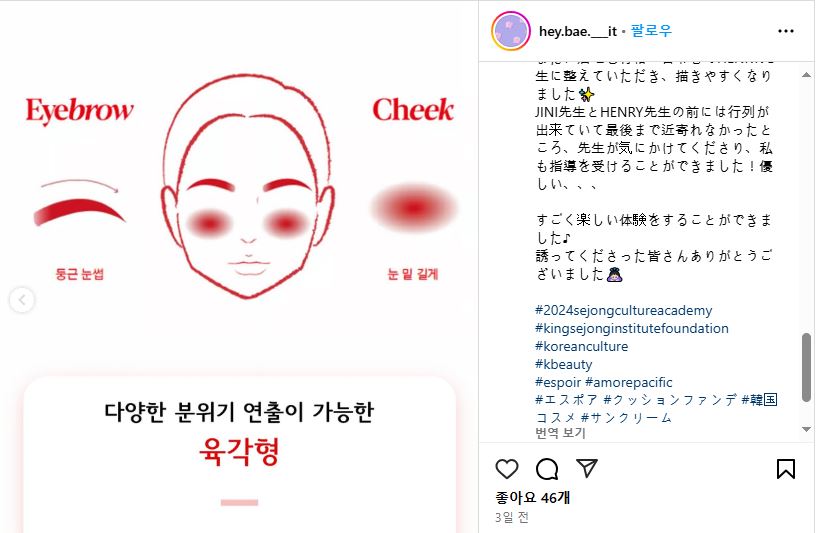Viewport: 818px width, 533px height.
Task: Open the three-dot more options menu
Action: tap(786, 31)
